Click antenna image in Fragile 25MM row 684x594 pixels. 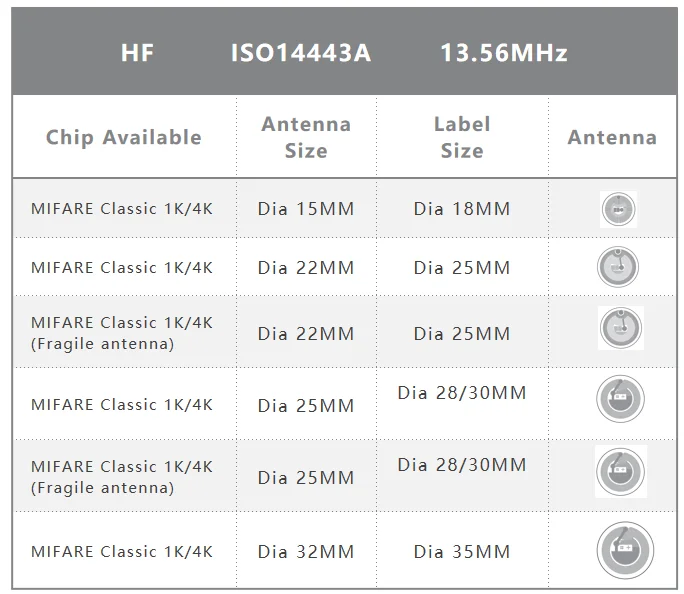click(x=621, y=471)
